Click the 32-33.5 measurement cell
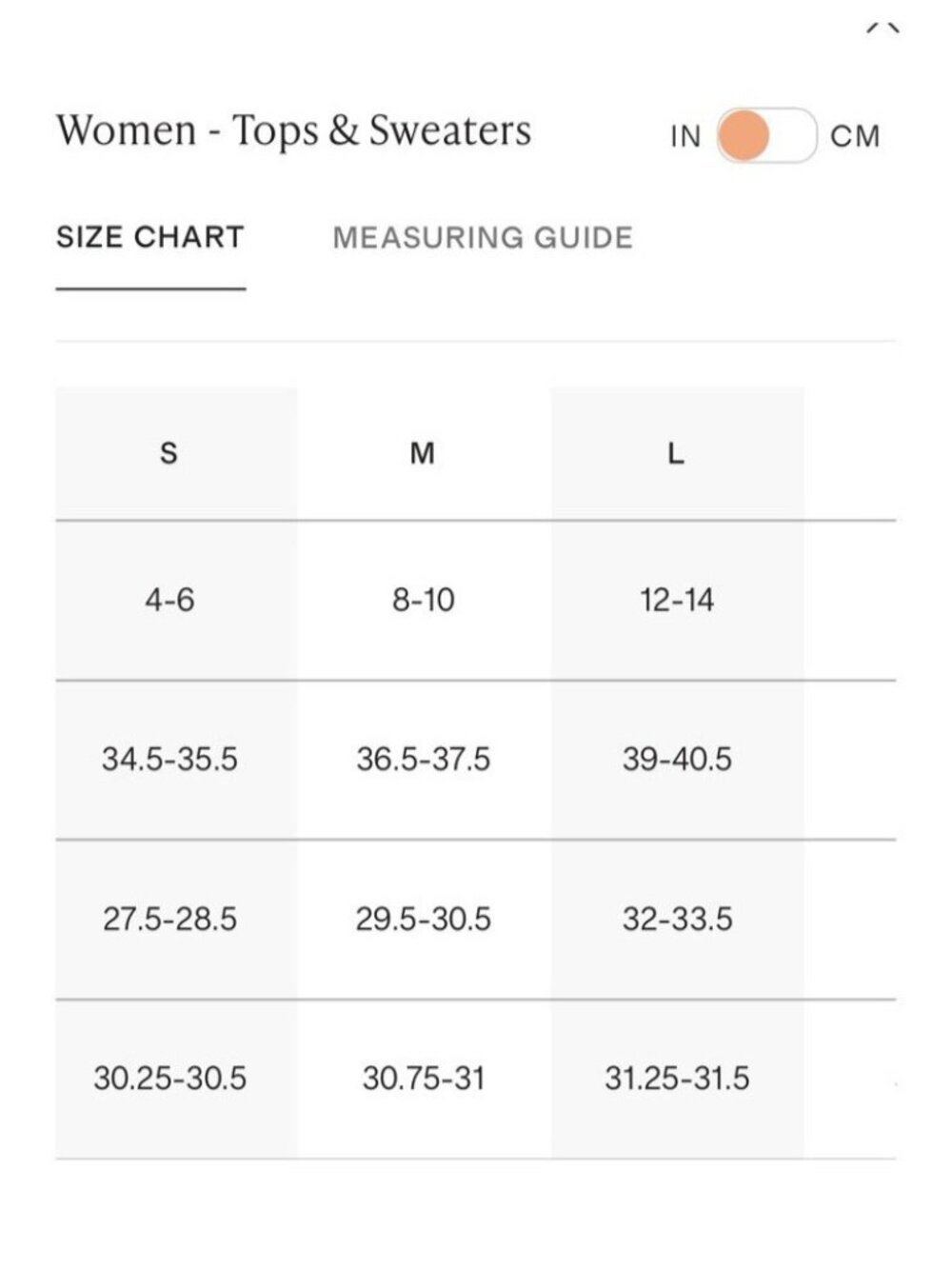 (677, 920)
